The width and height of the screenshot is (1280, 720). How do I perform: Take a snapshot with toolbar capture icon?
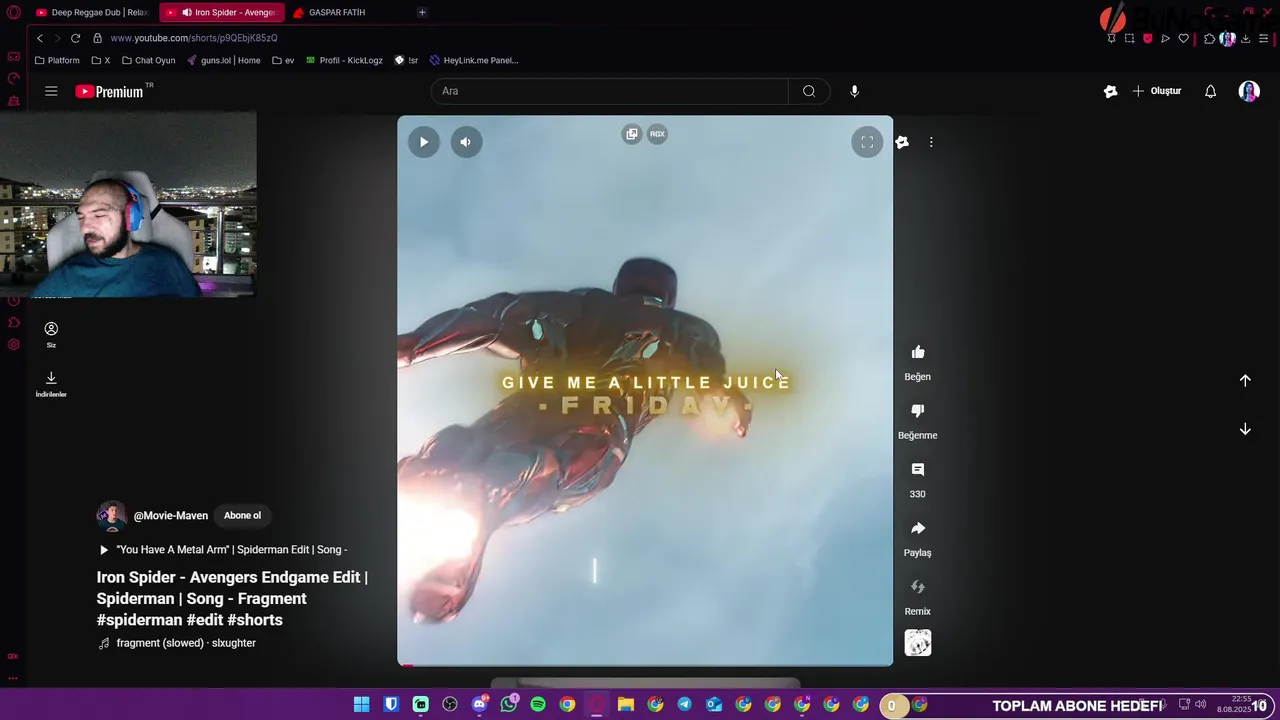tap(1129, 38)
